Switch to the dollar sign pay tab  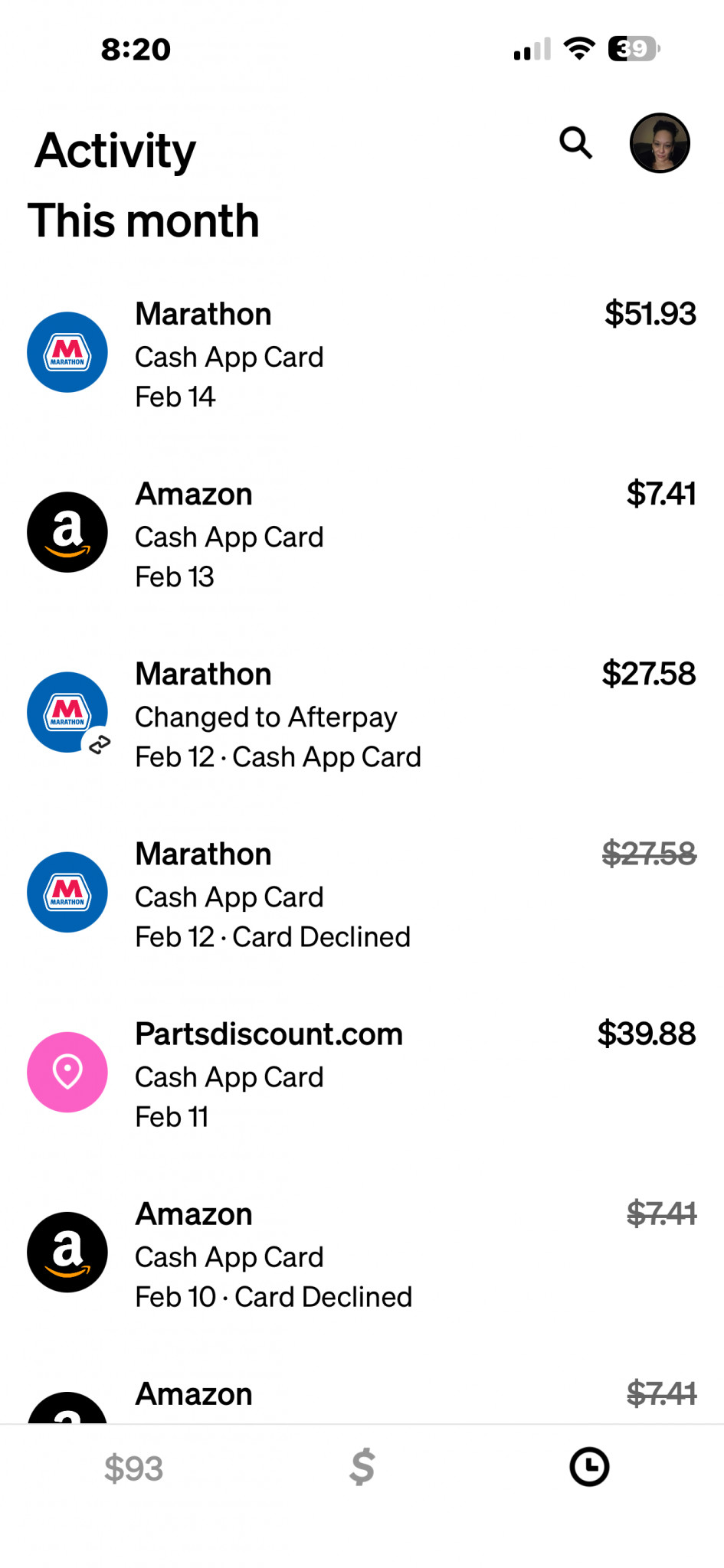click(x=362, y=1468)
